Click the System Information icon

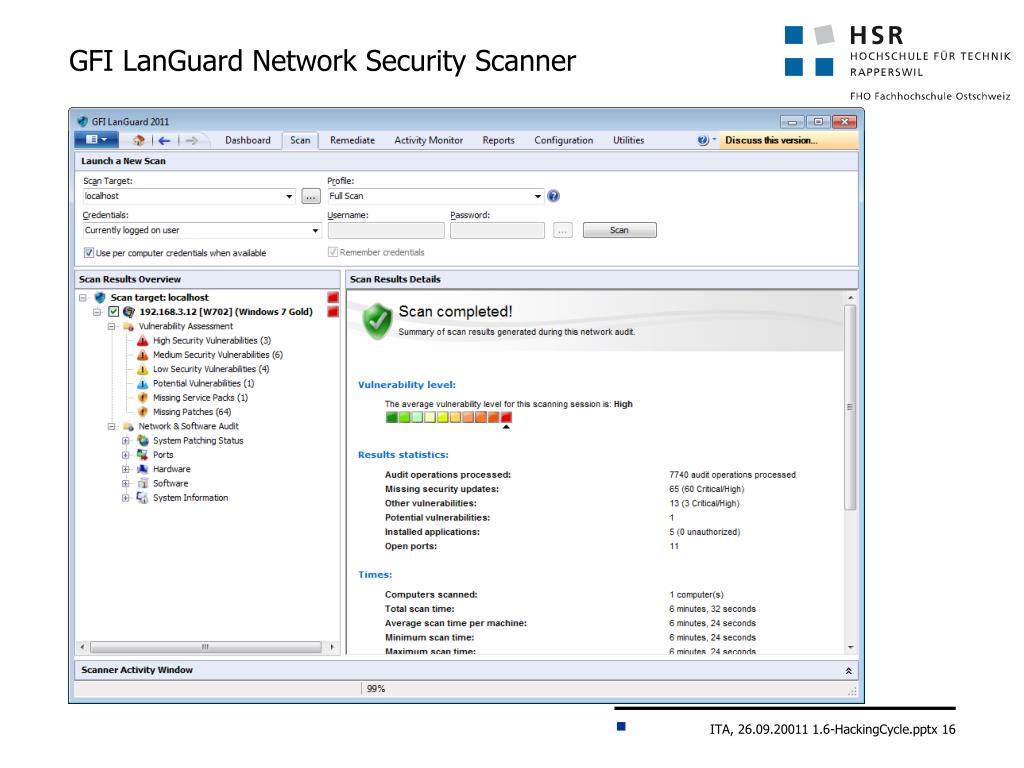(x=142, y=498)
